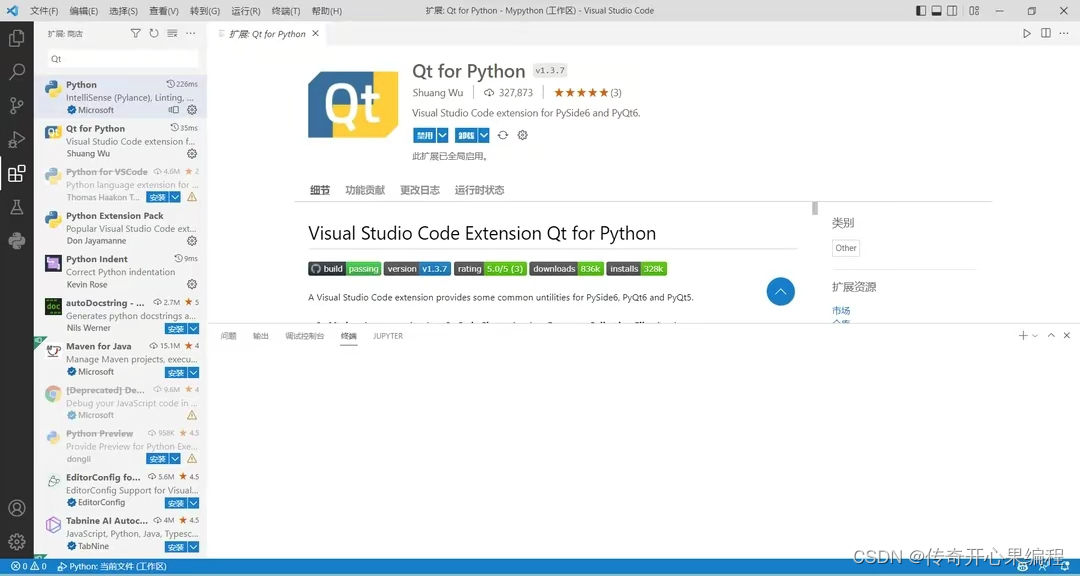Disable the Qt for Python extension
The image size is (1080, 576).
tap(424, 136)
